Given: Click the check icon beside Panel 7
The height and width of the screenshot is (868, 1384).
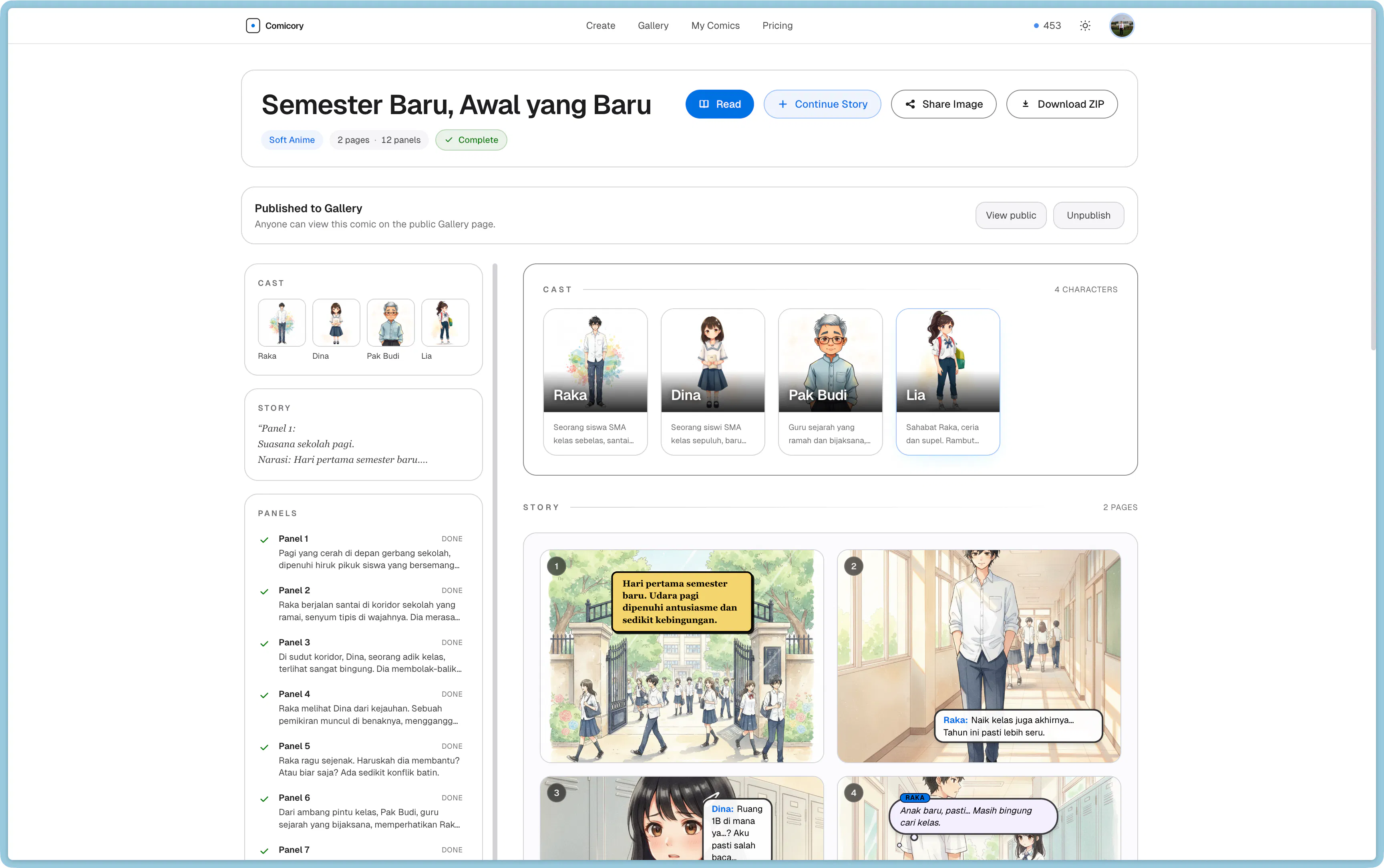Looking at the screenshot, I should pyautogui.click(x=264, y=851).
